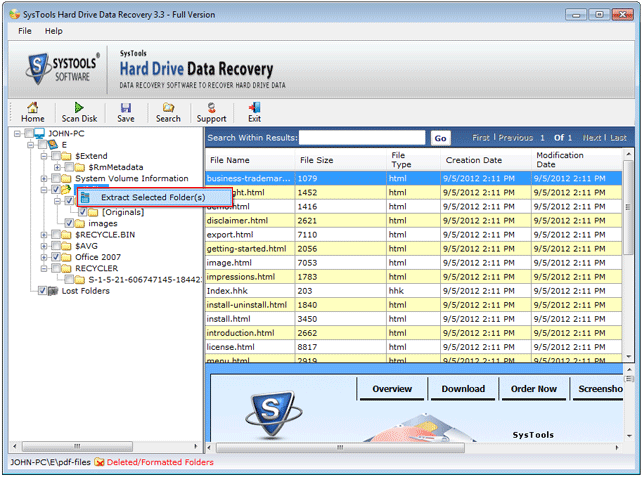Click the Go search button
Image resolution: width=642 pixels, height=477 pixels.
click(441, 138)
